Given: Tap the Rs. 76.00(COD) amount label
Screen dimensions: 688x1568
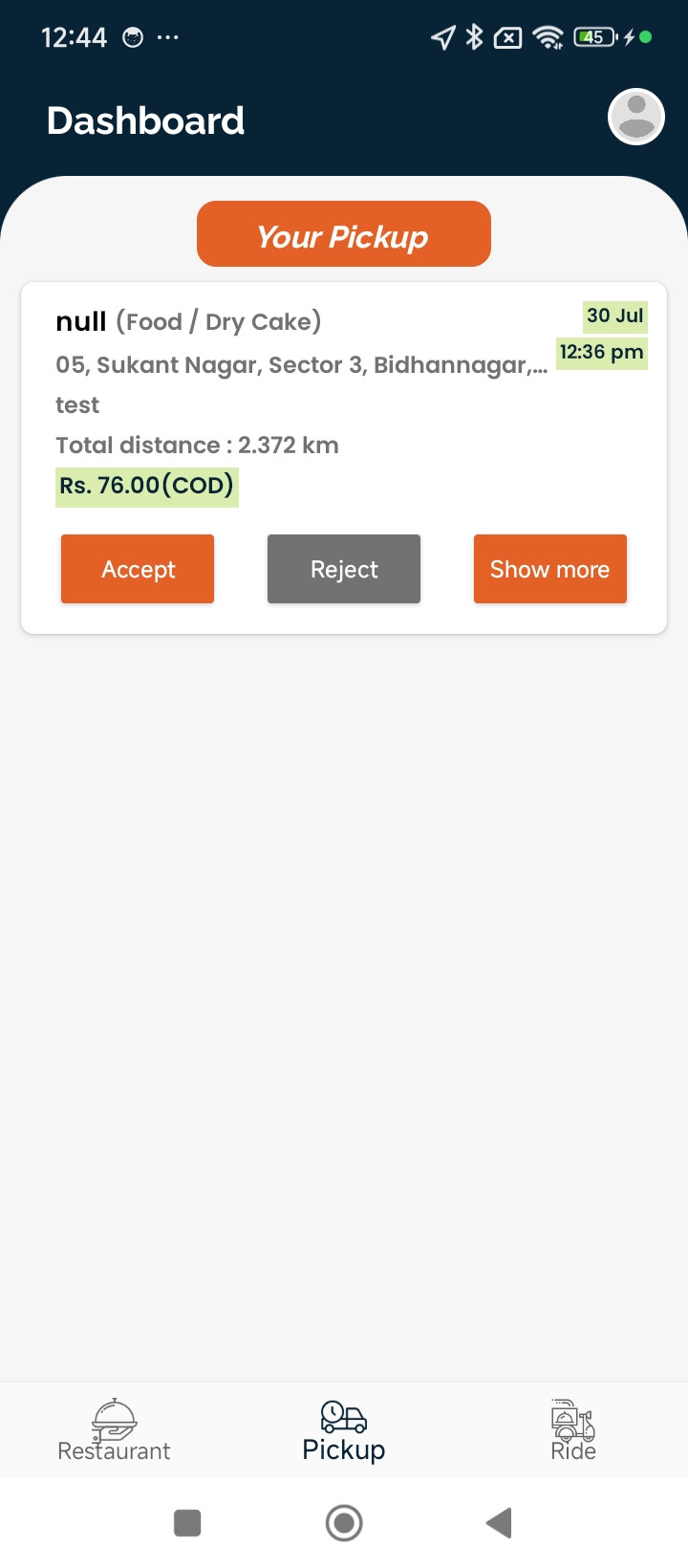Looking at the screenshot, I should pos(147,486).
